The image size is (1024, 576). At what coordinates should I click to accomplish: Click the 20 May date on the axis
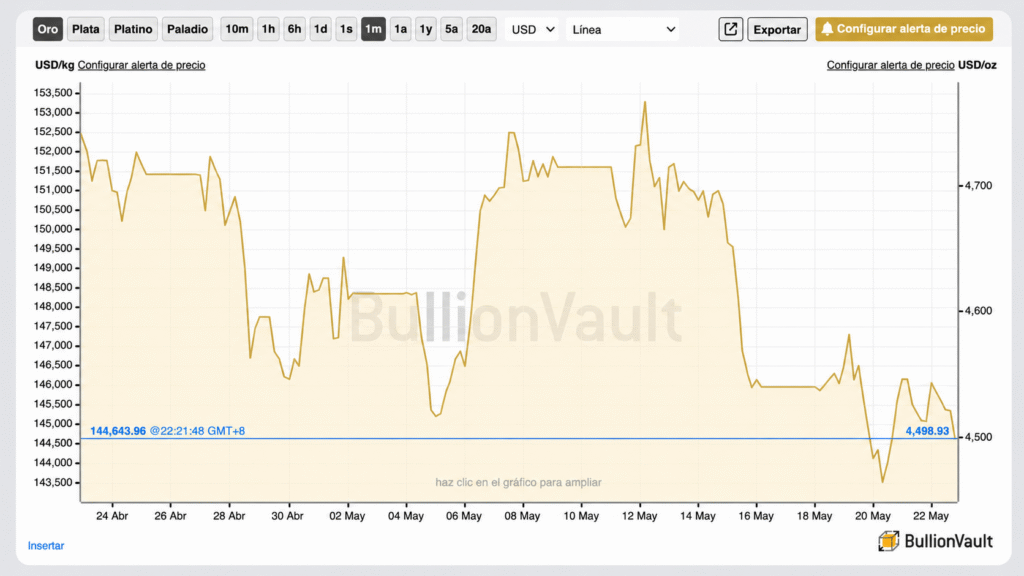(x=873, y=516)
